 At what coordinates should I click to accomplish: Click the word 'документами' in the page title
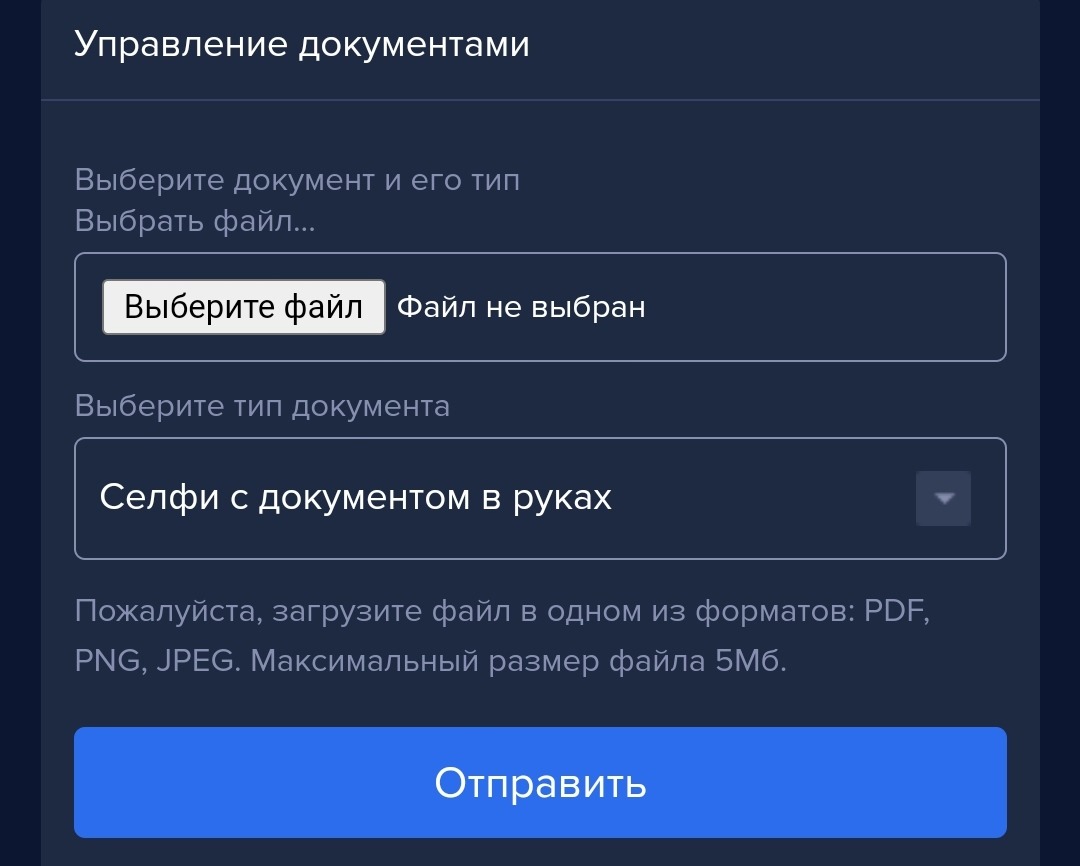[414, 45]
